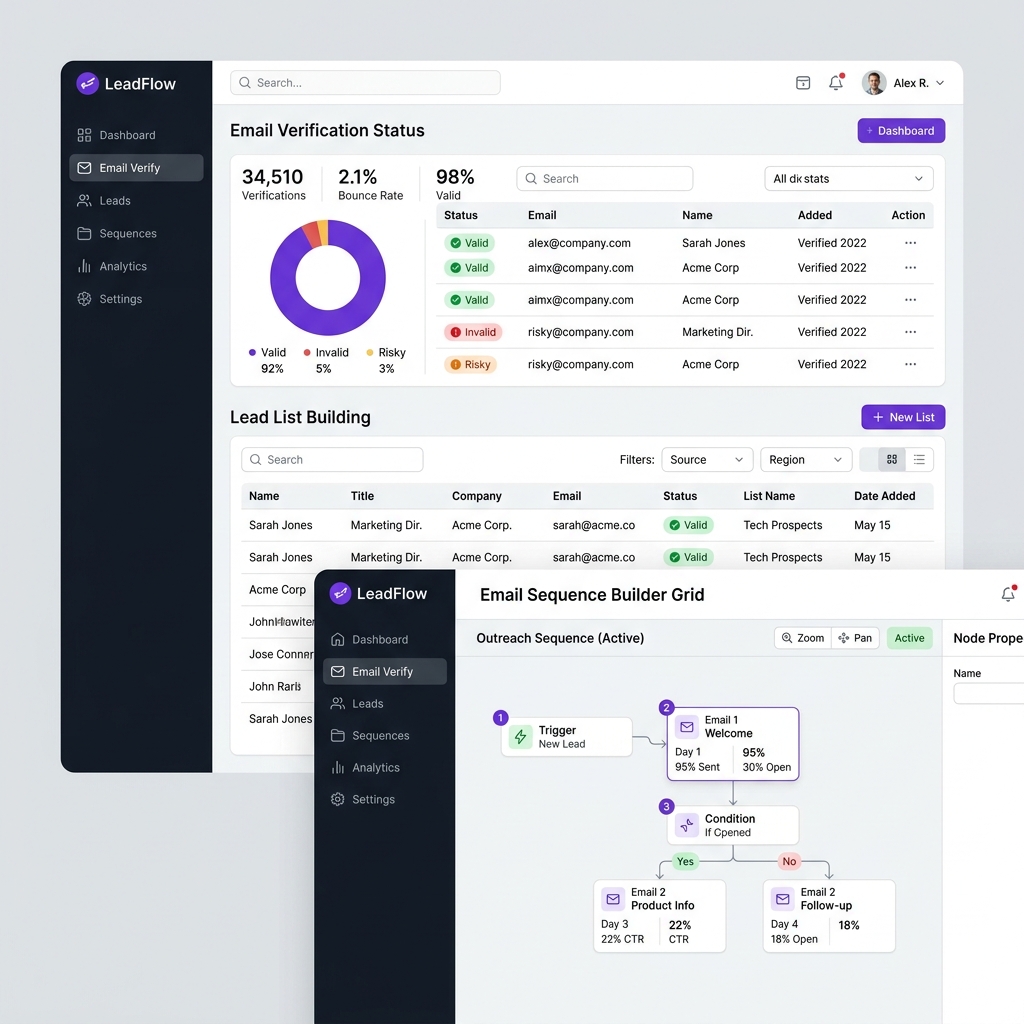1024x1024 pixels.
Task: Click the purple Dashboard button
Action: [901, 131]
